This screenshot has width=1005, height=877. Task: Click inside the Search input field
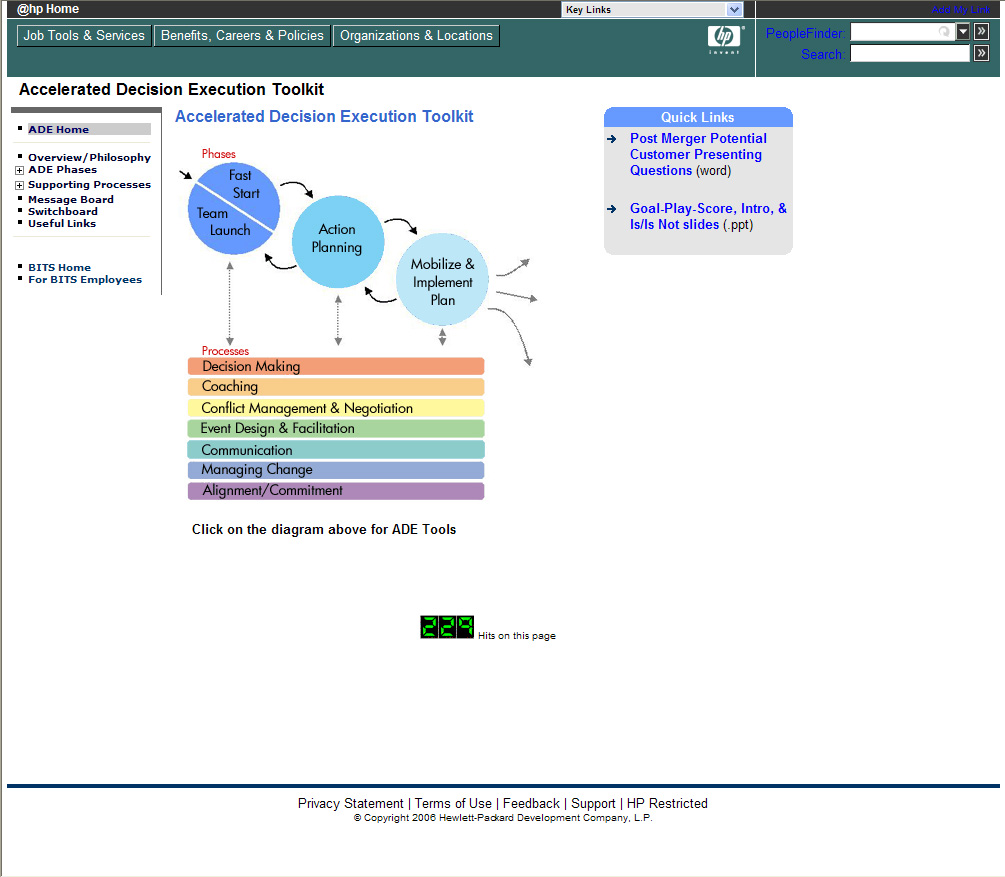(909, 54)
